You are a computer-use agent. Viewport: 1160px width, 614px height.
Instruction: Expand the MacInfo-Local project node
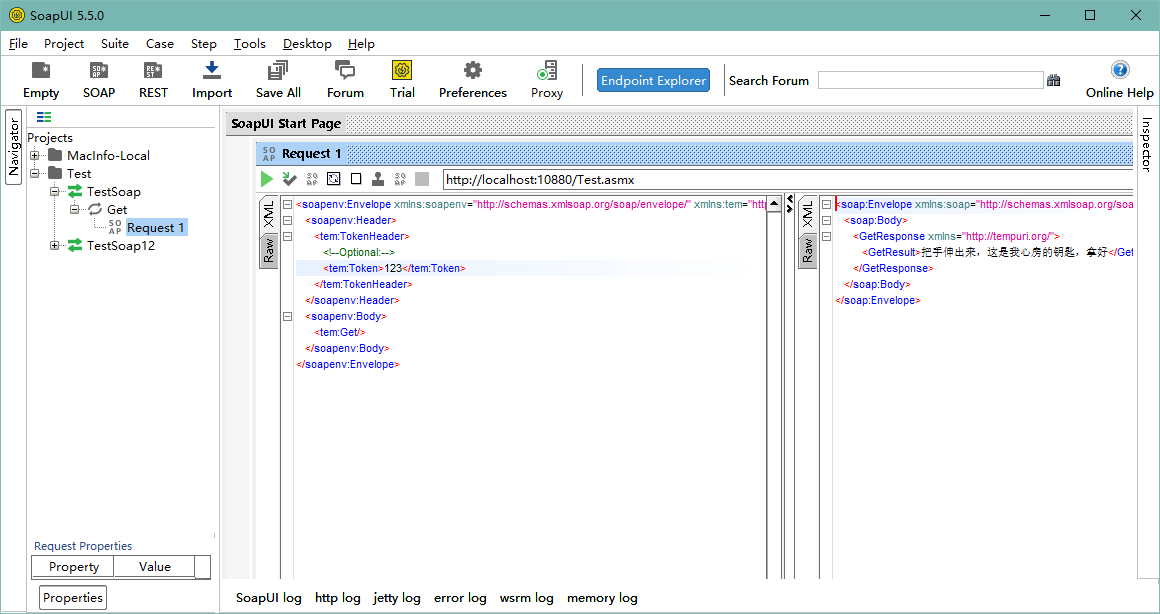pos(35,155)
